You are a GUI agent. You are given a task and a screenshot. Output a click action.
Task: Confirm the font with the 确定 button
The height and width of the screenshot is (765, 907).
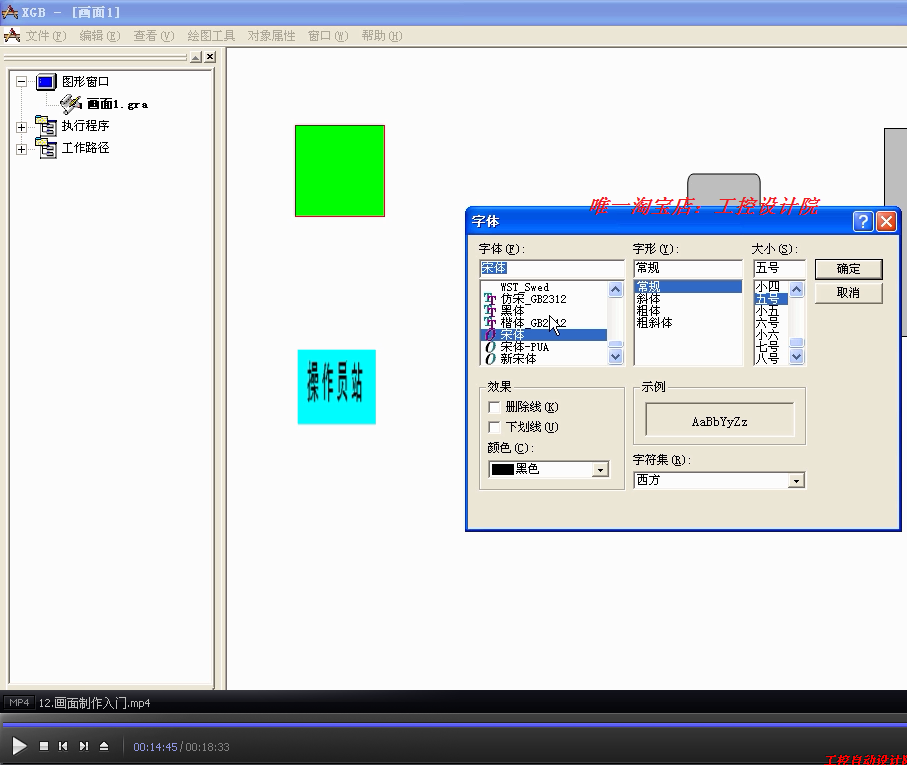coord(849,269)
